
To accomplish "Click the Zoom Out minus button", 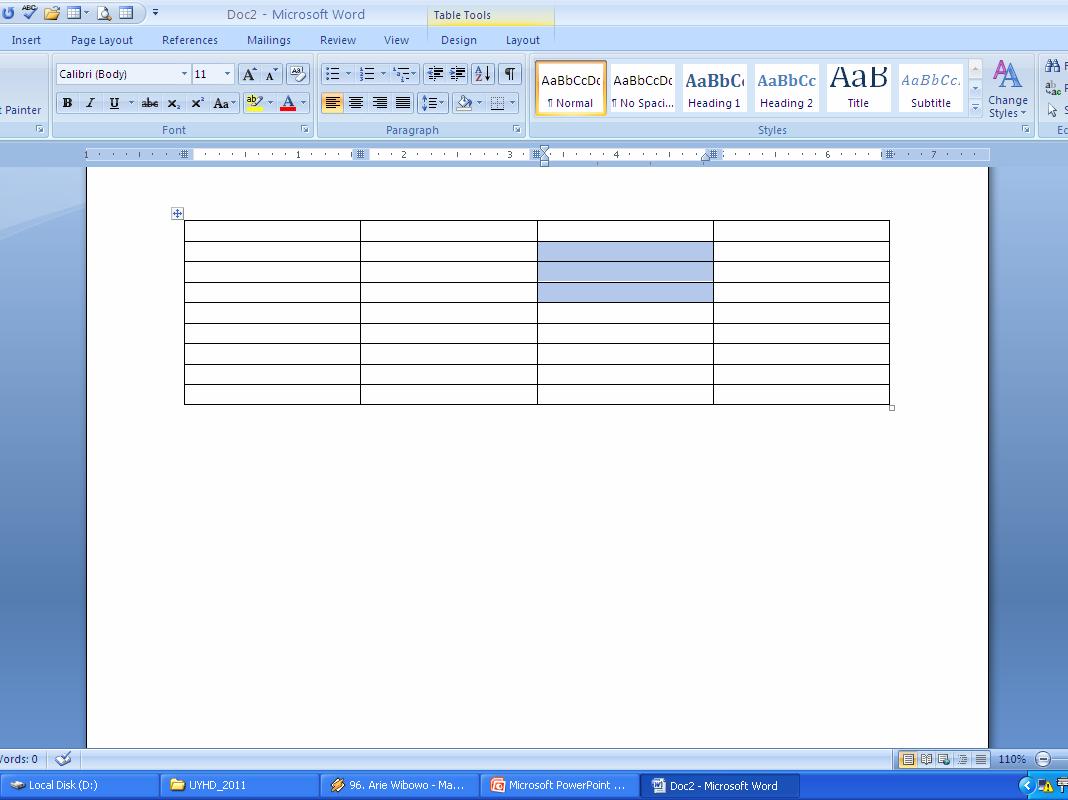I will (x=1043, y=758).
